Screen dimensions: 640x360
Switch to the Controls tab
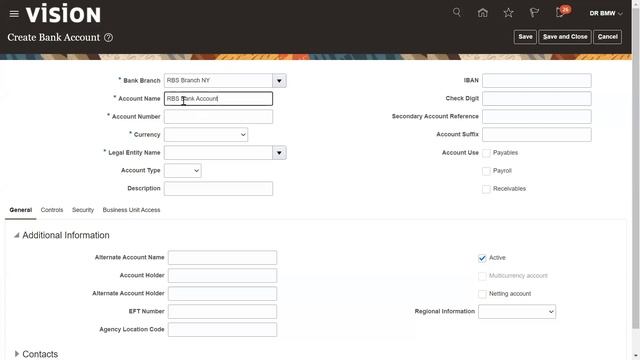pos(52,210)
